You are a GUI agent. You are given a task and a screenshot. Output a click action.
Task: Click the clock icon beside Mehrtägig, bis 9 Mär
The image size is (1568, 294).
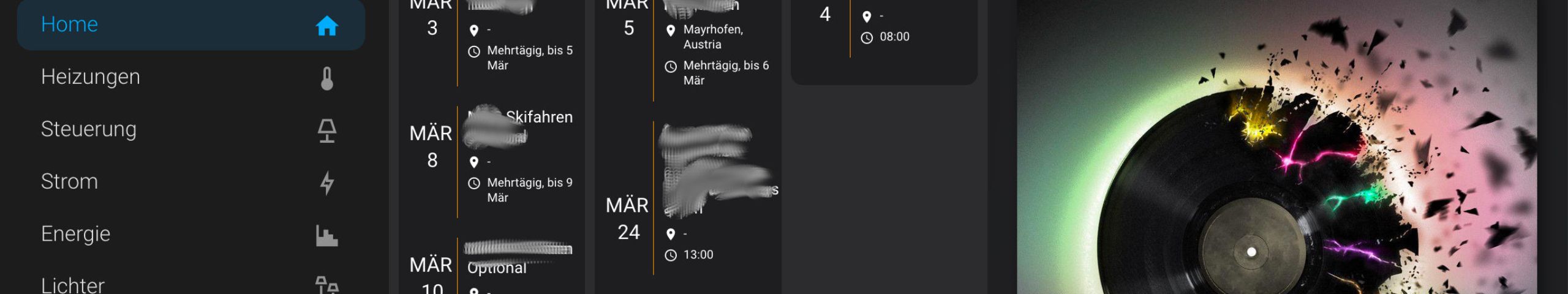coord(474,183)
